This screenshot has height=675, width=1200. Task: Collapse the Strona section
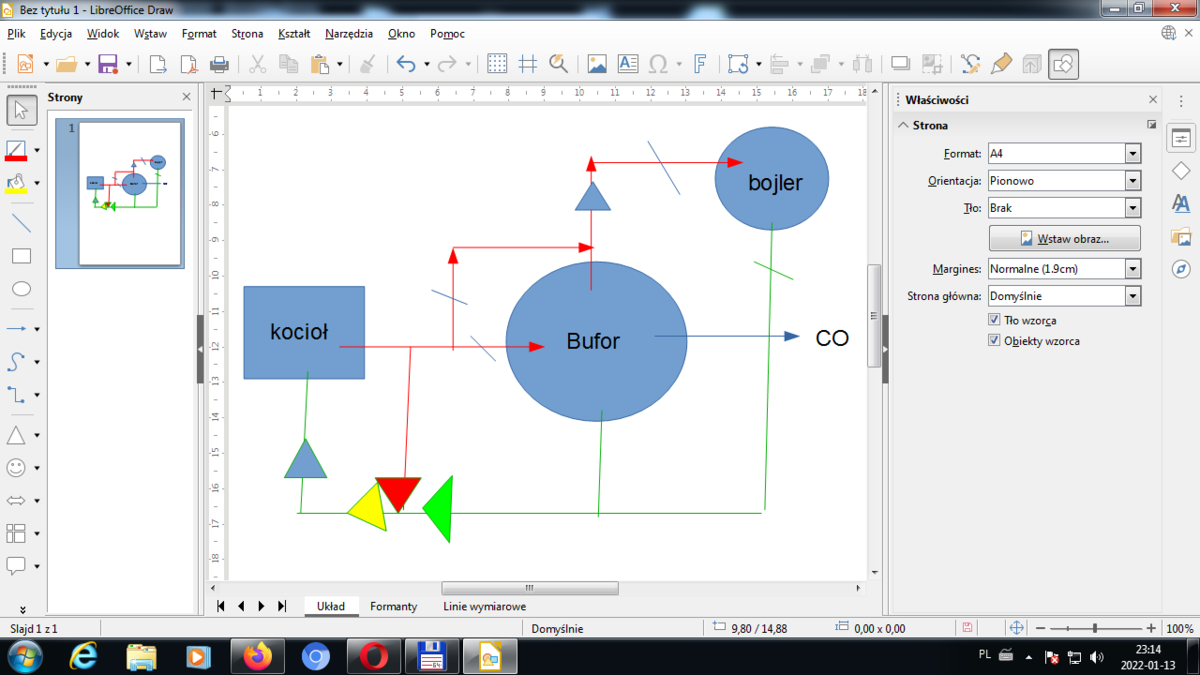click(x=904, y=126)
